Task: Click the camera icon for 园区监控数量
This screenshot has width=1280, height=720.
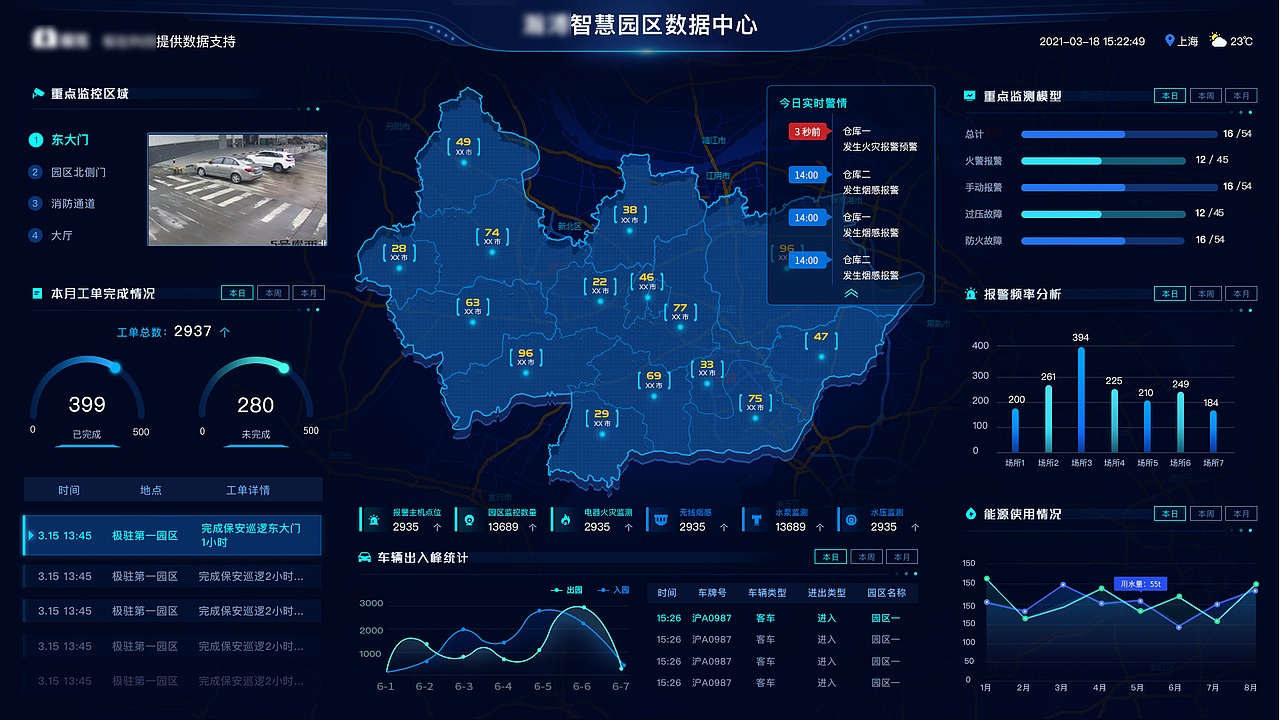Action: click(x=469, y=520)
